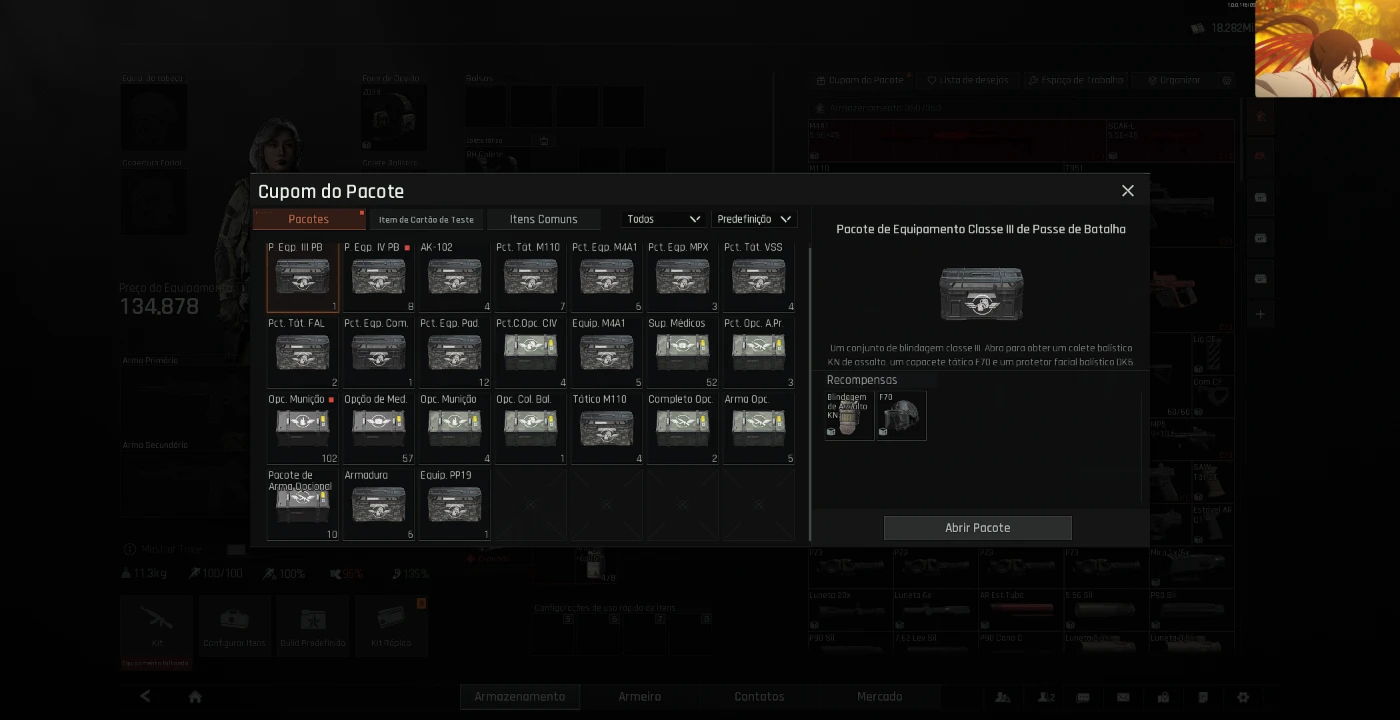Viewport: 1400px width, 720px height.
Task: Switch to the Itens Comuns tab
Action: pos(543,219)
